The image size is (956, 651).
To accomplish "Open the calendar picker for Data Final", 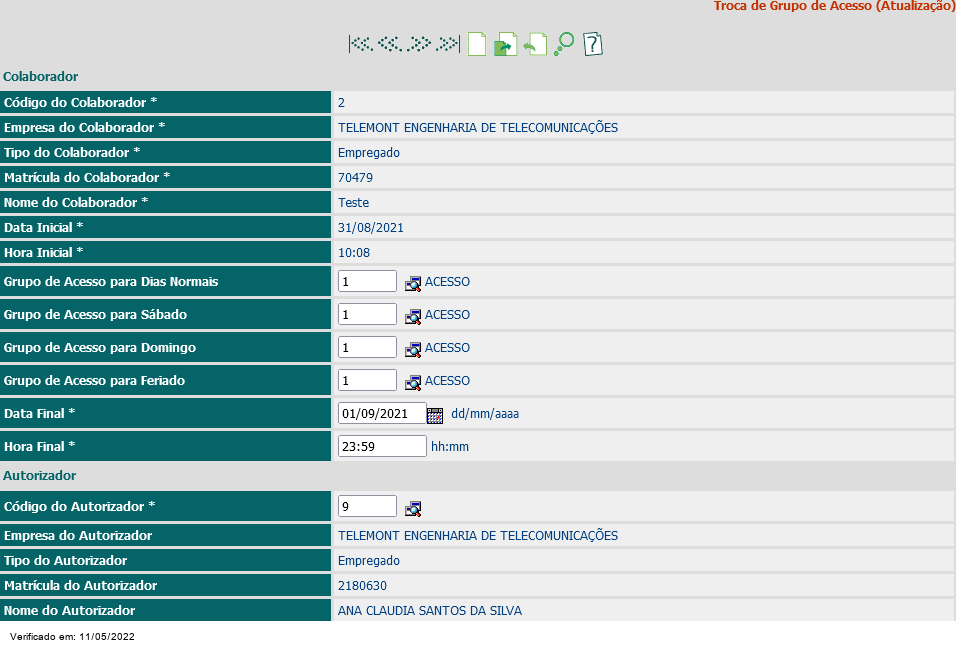I will 435,415.
